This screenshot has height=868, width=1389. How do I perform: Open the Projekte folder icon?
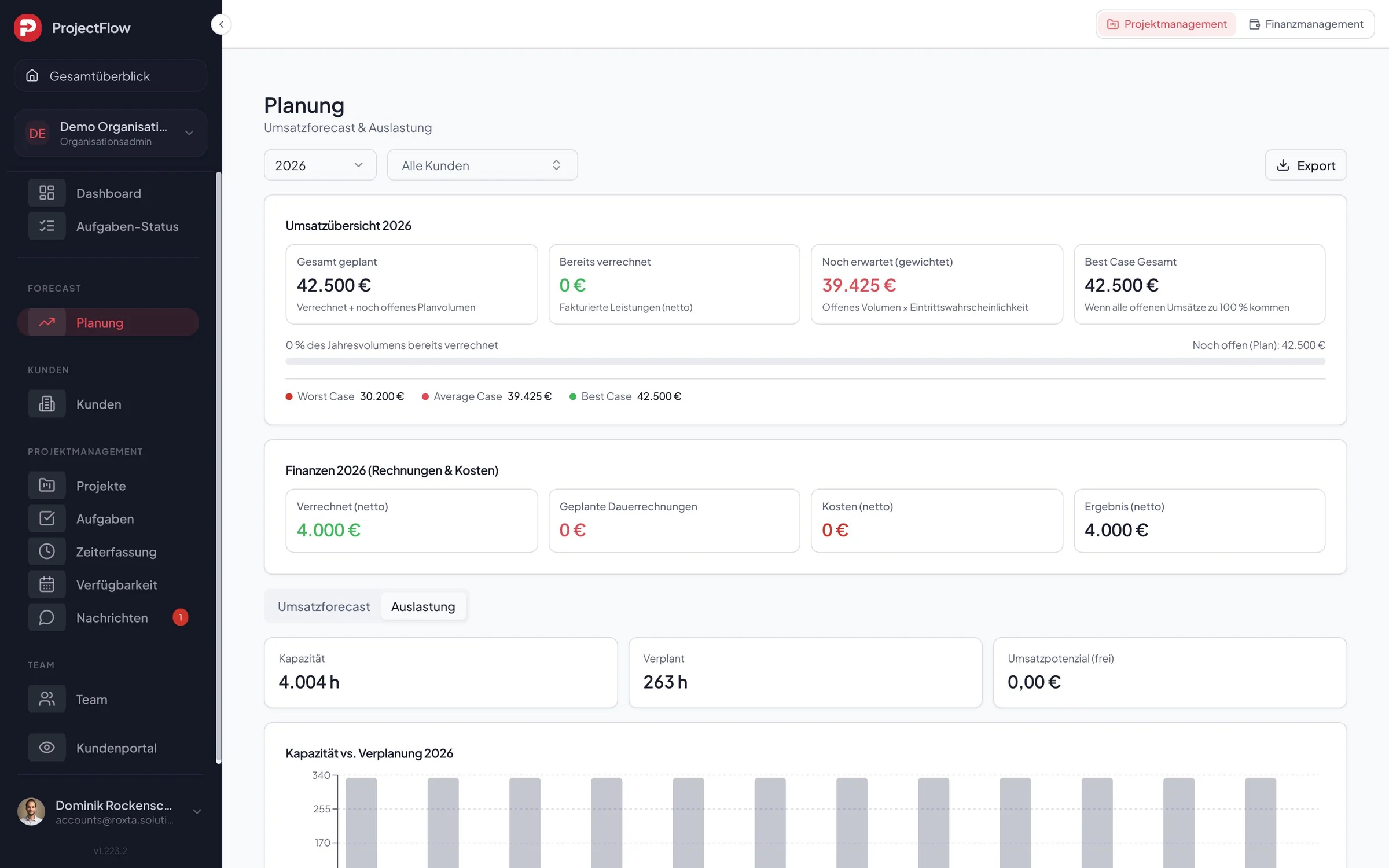click(47, 486)
